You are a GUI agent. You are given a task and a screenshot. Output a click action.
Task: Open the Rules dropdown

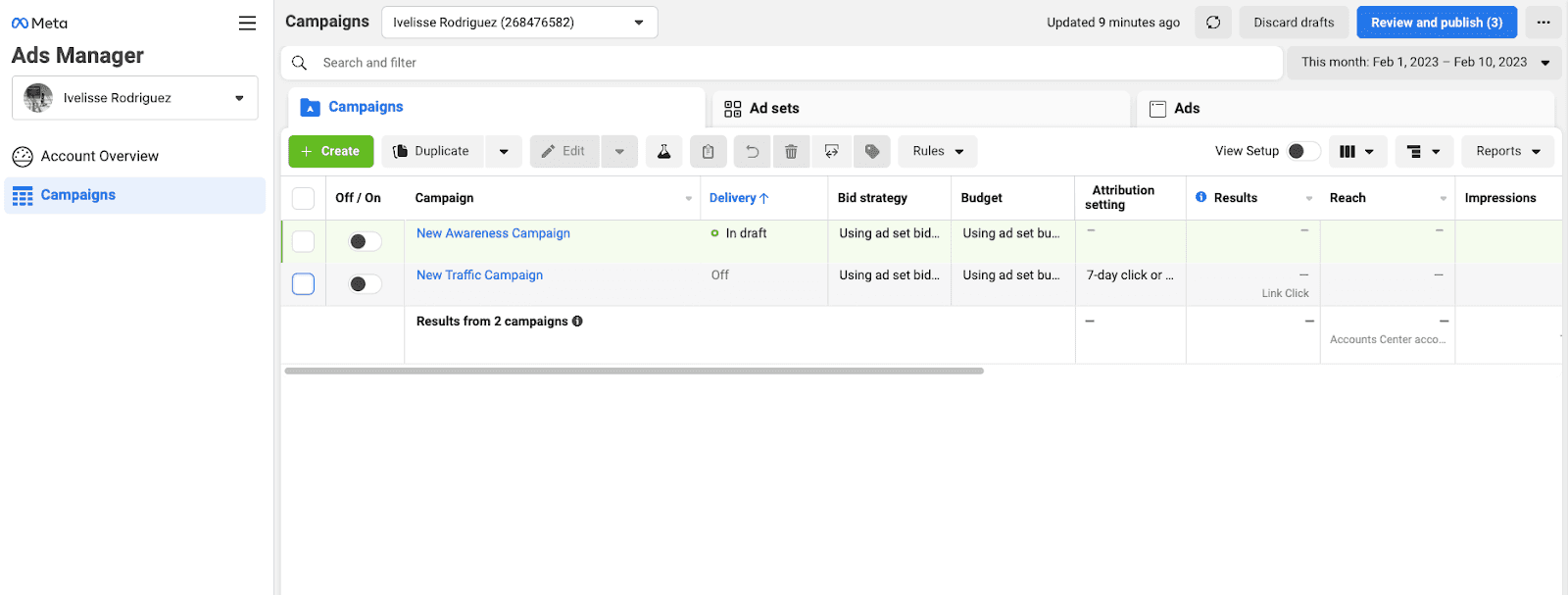[937, 152]
